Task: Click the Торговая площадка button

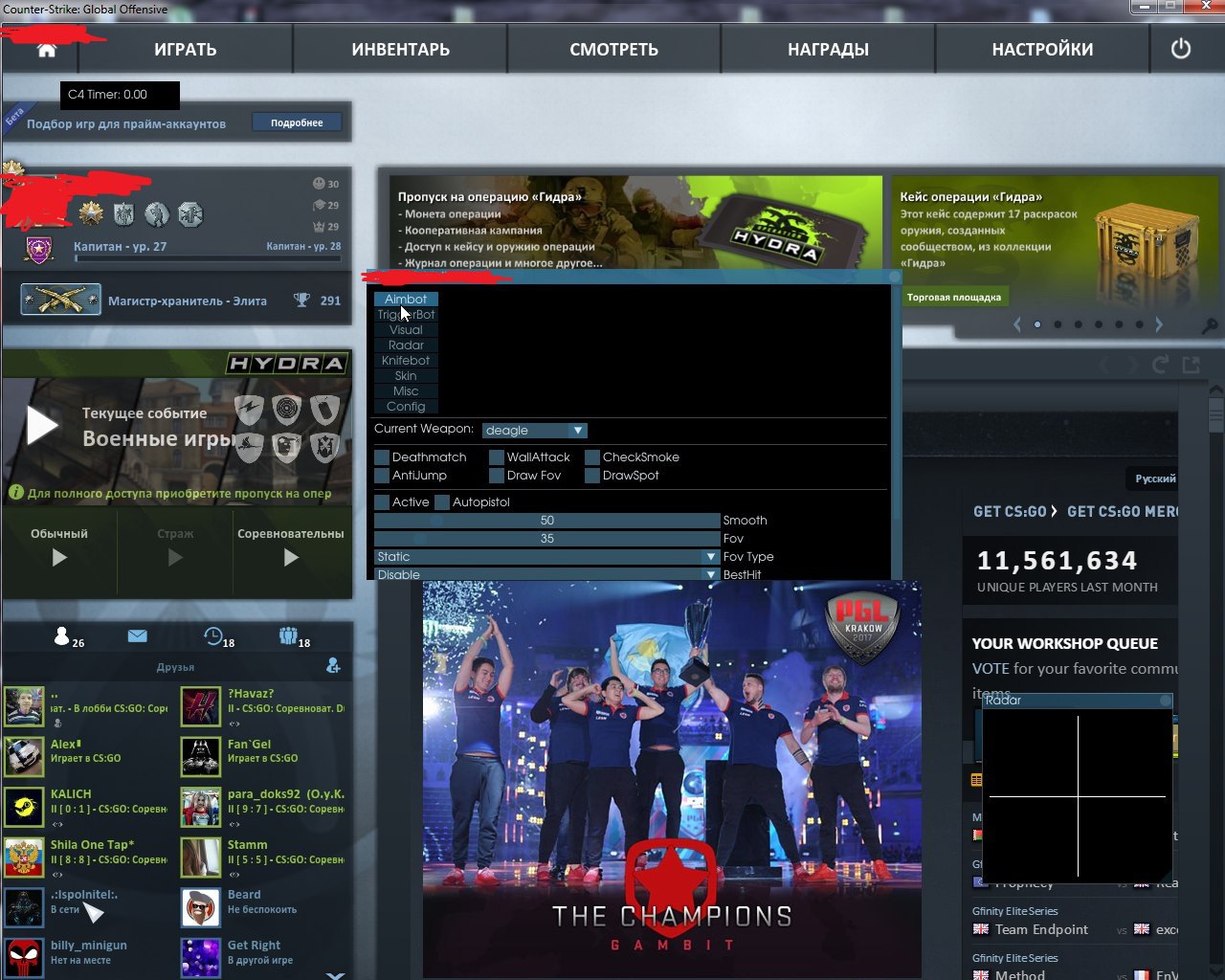Action: 953,298
